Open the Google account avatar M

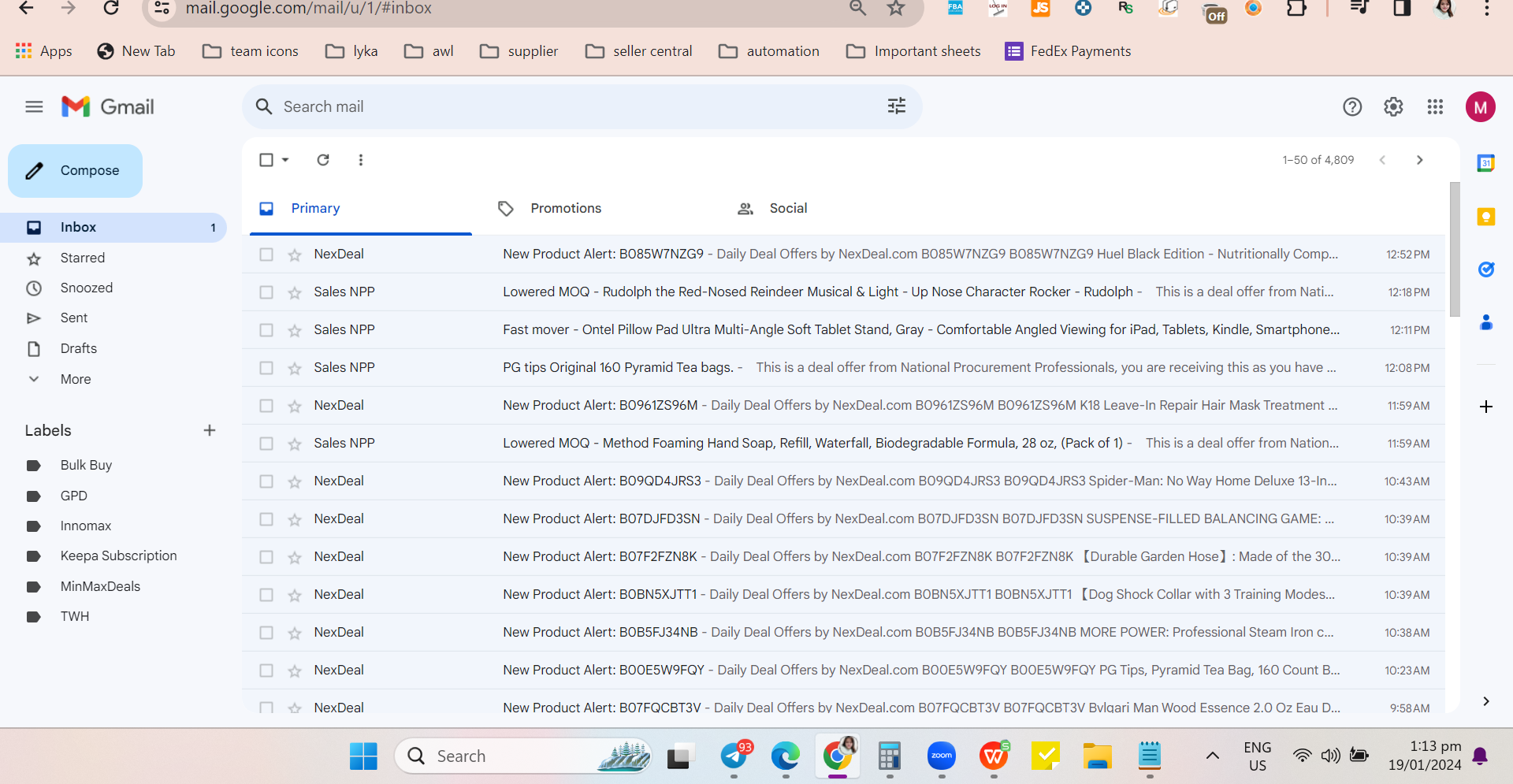pyautogui.click(x=1481, y=107)
